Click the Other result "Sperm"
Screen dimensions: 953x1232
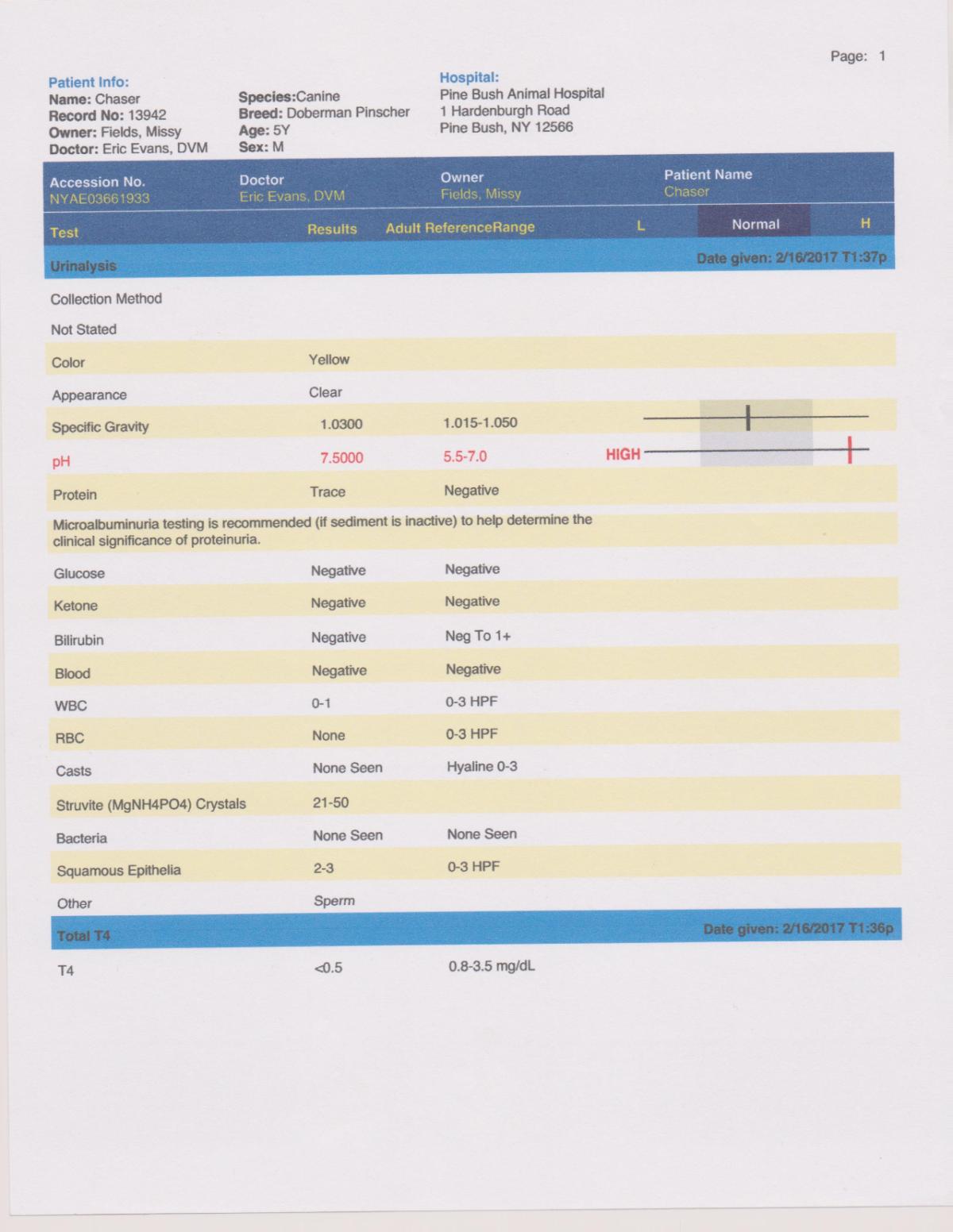point(334,901)
